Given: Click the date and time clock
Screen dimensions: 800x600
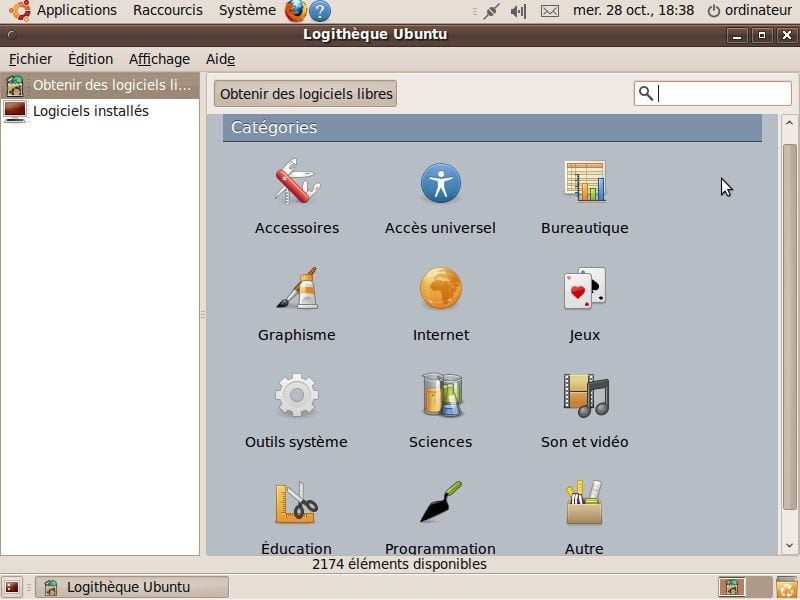Looking at the screenshot, I should tap(633, 10).
